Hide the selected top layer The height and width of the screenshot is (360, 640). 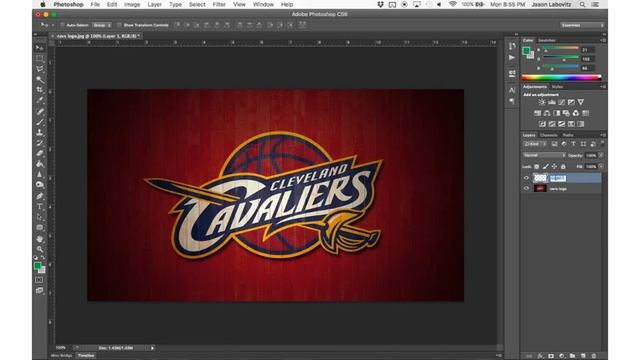tap(526, 178)
